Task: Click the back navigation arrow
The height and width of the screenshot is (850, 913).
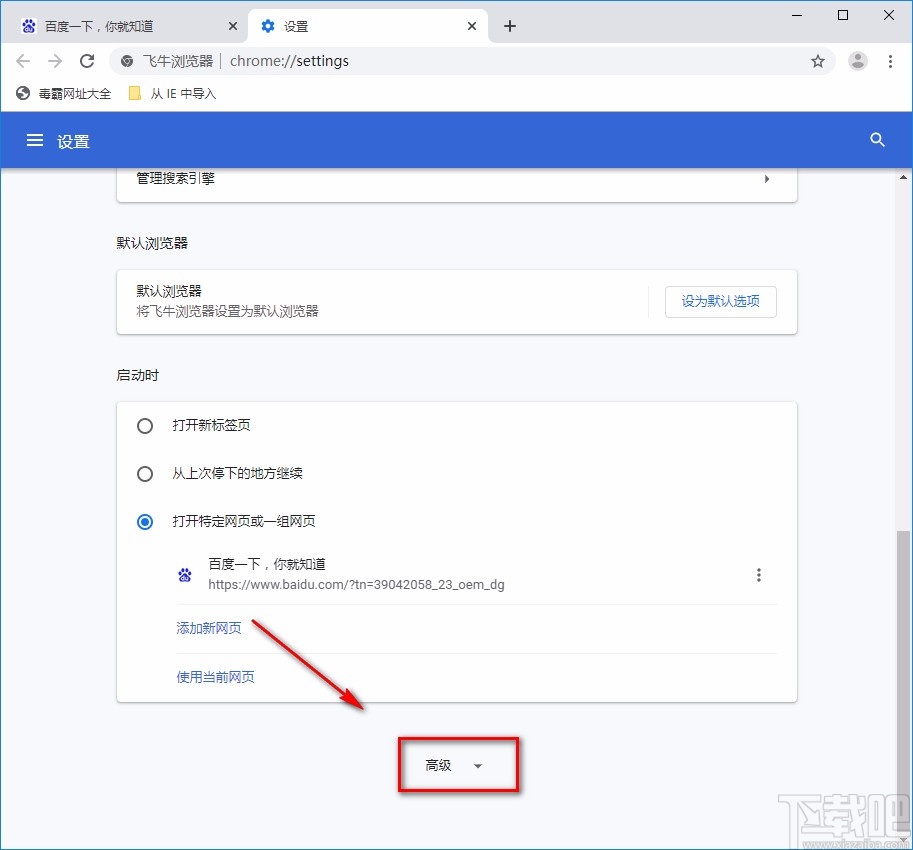Action: point(23,61)
